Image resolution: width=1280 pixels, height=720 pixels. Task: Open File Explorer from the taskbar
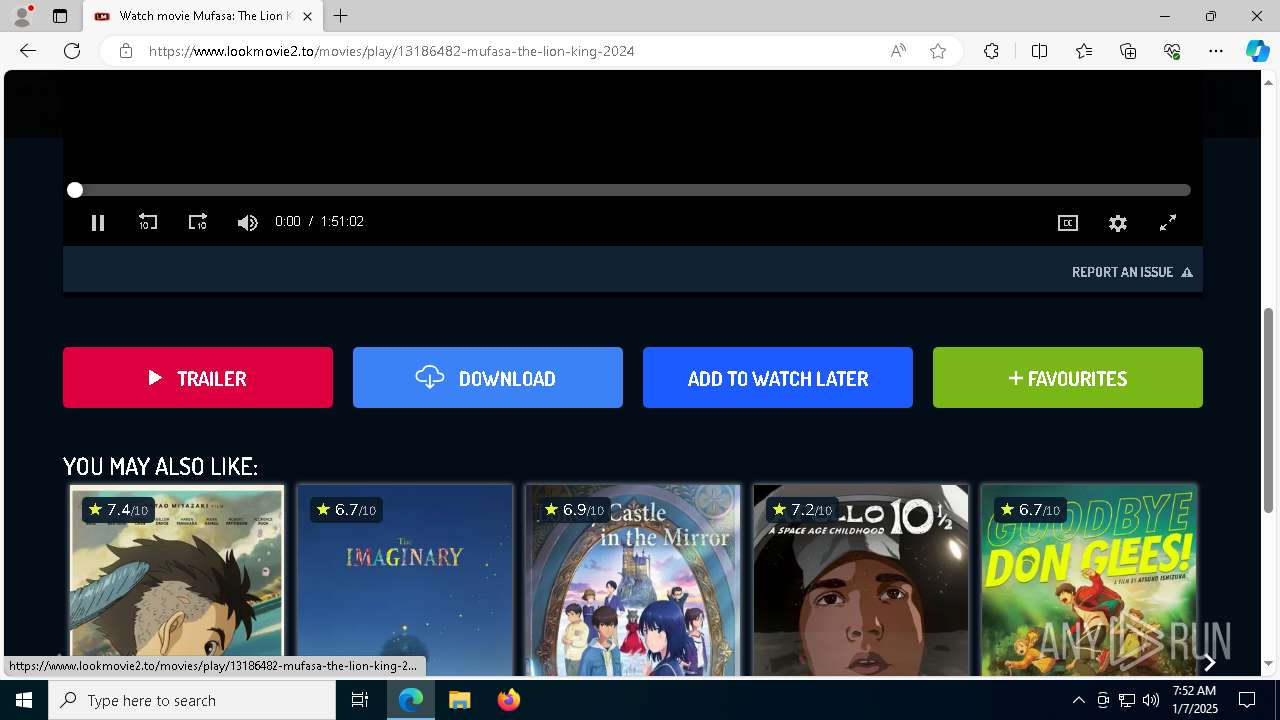tap(460, 700)
